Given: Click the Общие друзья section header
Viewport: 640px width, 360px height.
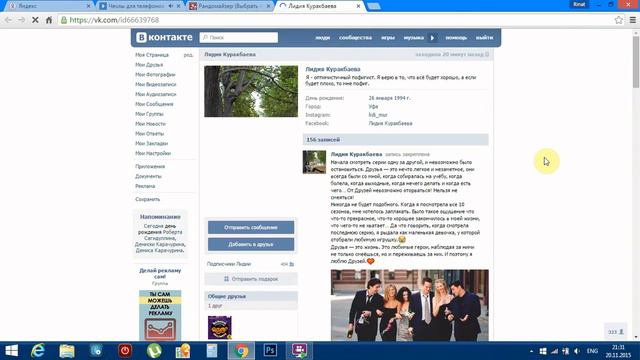Looking at the screenshot, I should [x=251, y=296].
